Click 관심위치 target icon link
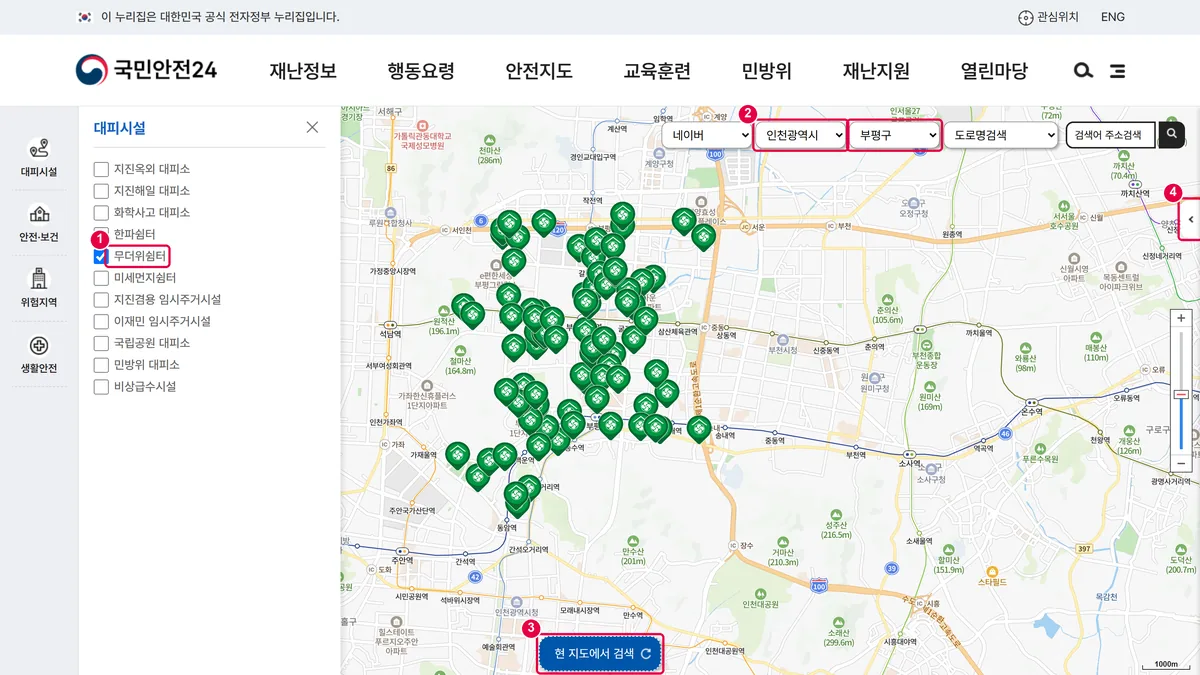1200x675 pixels. pos(1048,17)
